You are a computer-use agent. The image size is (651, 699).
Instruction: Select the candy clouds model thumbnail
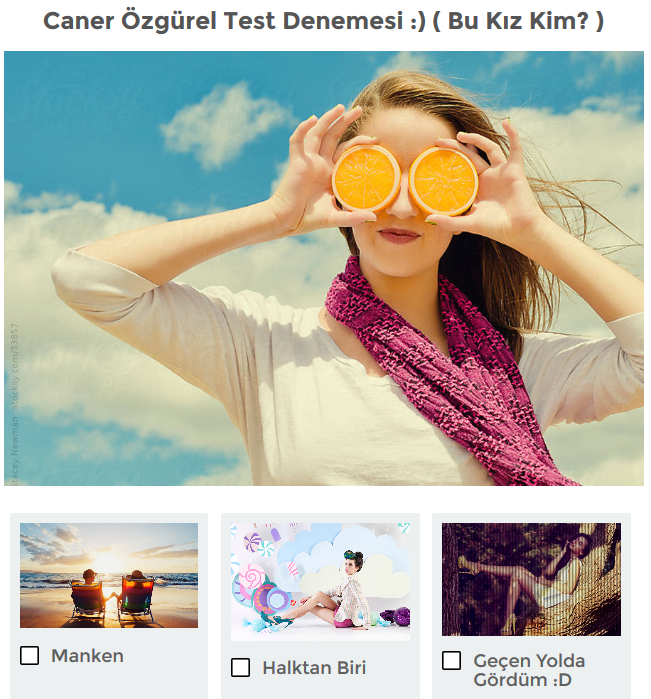click(320, 582)
